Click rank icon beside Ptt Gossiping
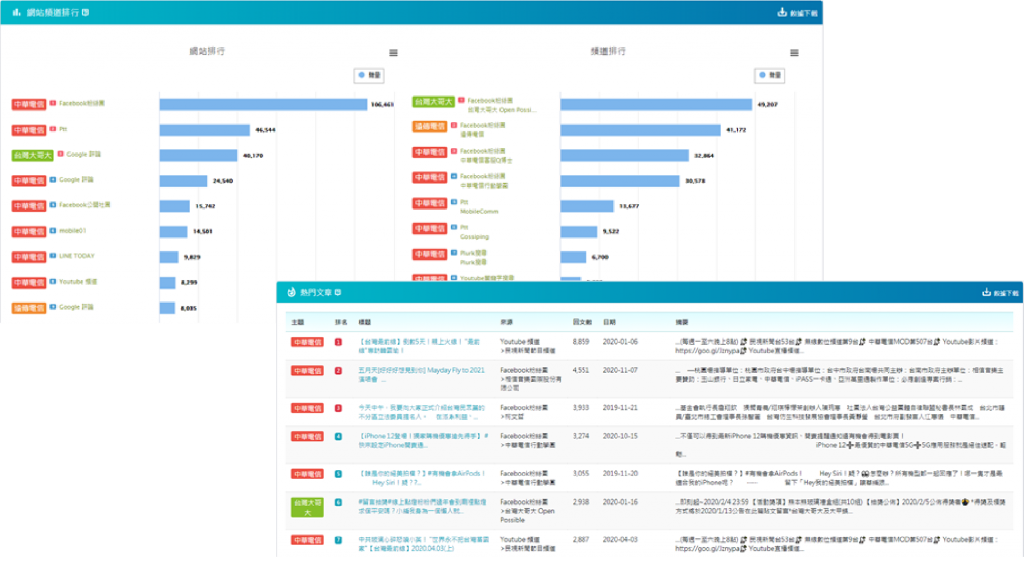The image size is (1024, 561). (x=454, y=227)
